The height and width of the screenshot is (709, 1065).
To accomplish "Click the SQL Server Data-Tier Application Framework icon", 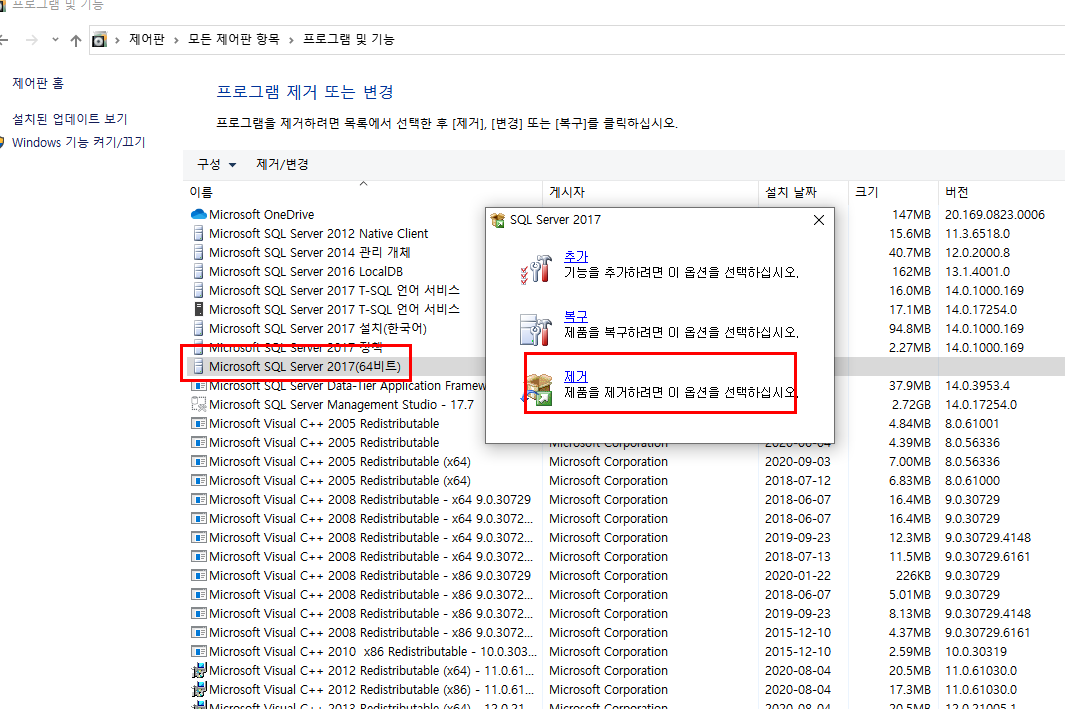I will (198, 385).
